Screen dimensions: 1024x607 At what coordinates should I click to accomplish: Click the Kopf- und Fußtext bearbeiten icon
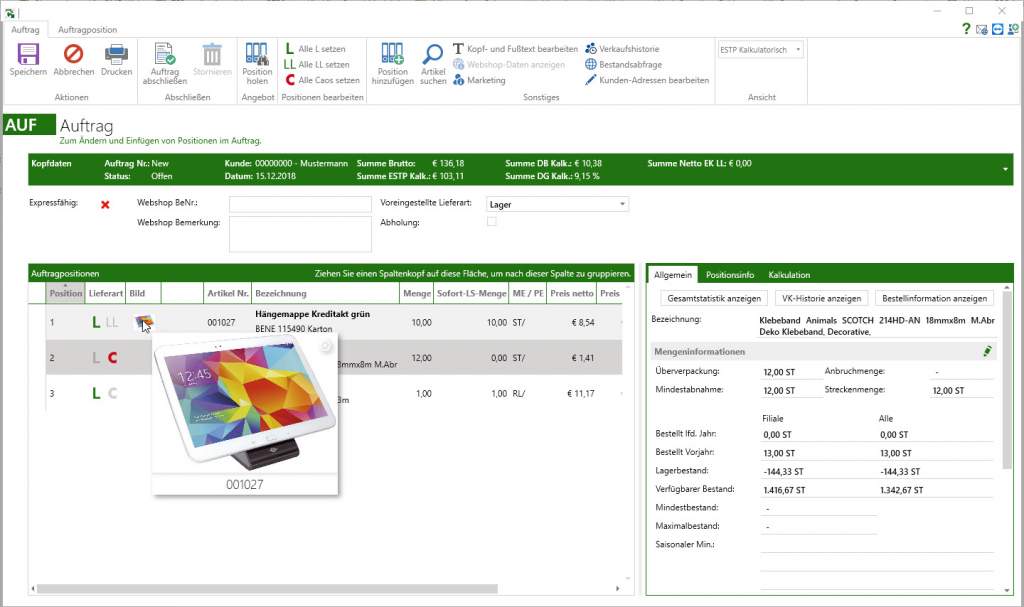pos(457,48)
